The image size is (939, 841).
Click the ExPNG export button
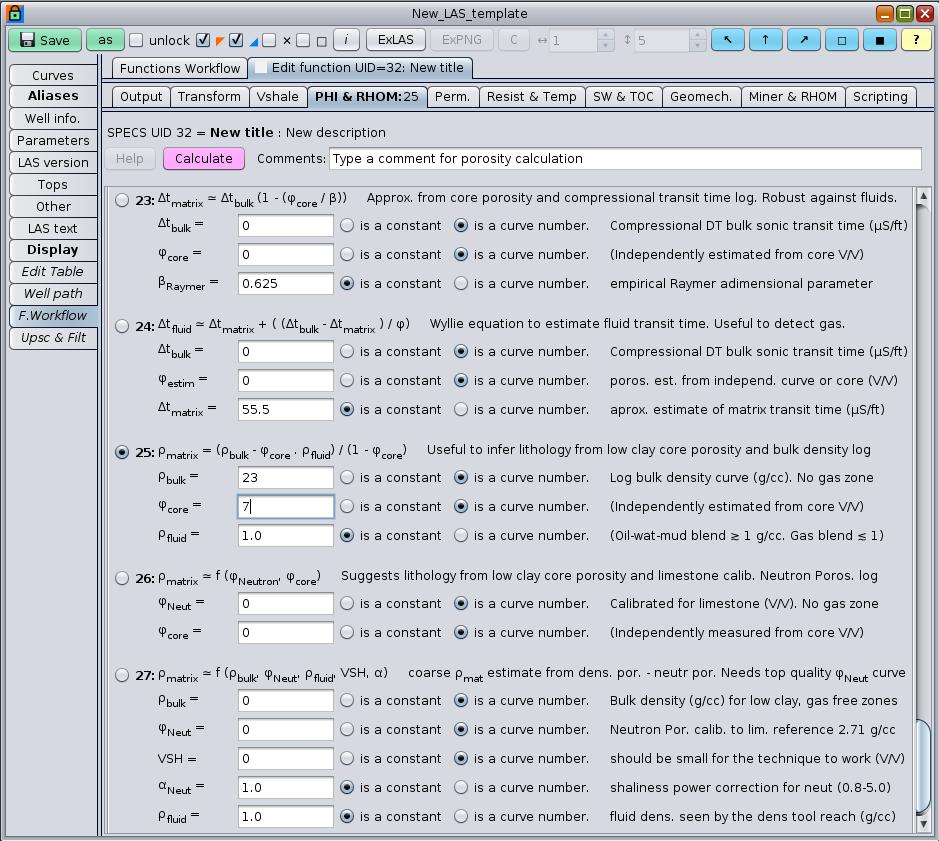pyautogui.click(x=462, y=40)
